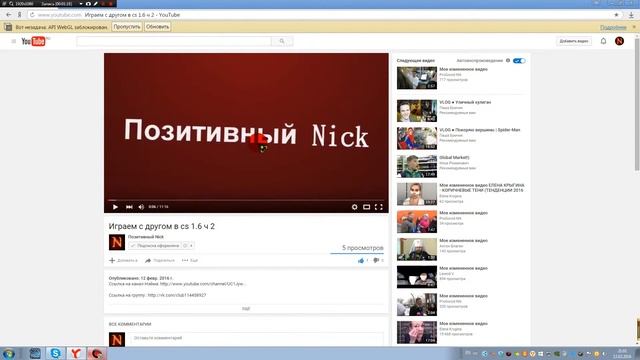Bookmark page with the star icon
Screen dimensions: 640x360
tap(616, 15)
